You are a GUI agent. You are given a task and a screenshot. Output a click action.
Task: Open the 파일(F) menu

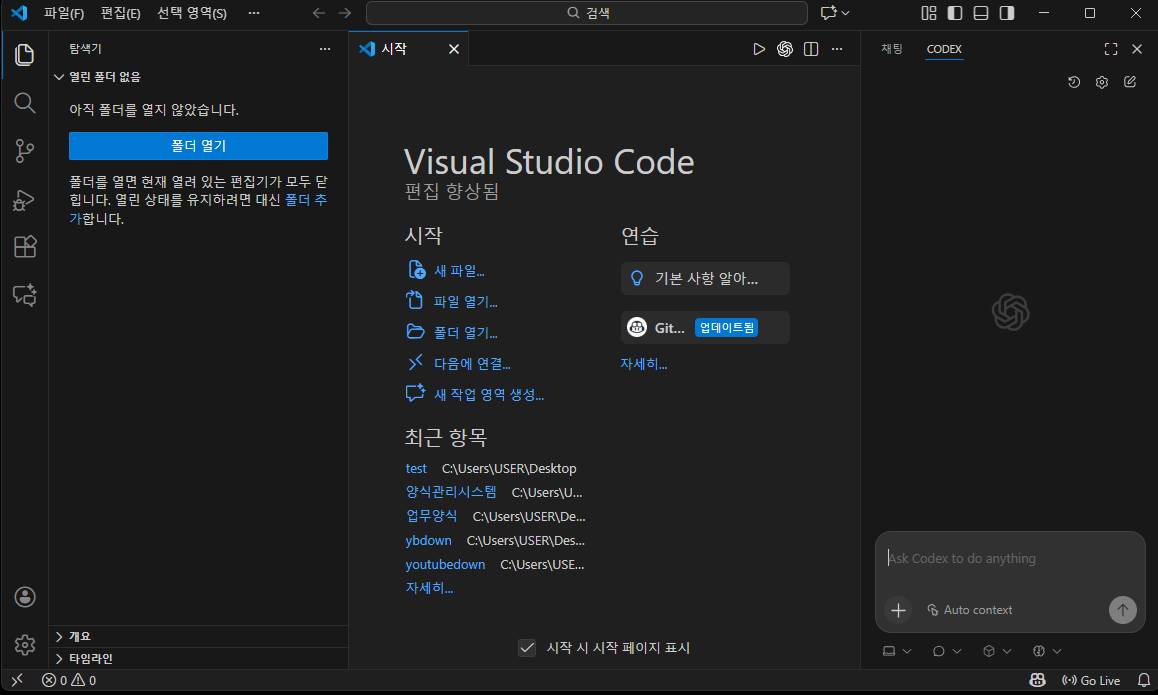pos(64,13)
